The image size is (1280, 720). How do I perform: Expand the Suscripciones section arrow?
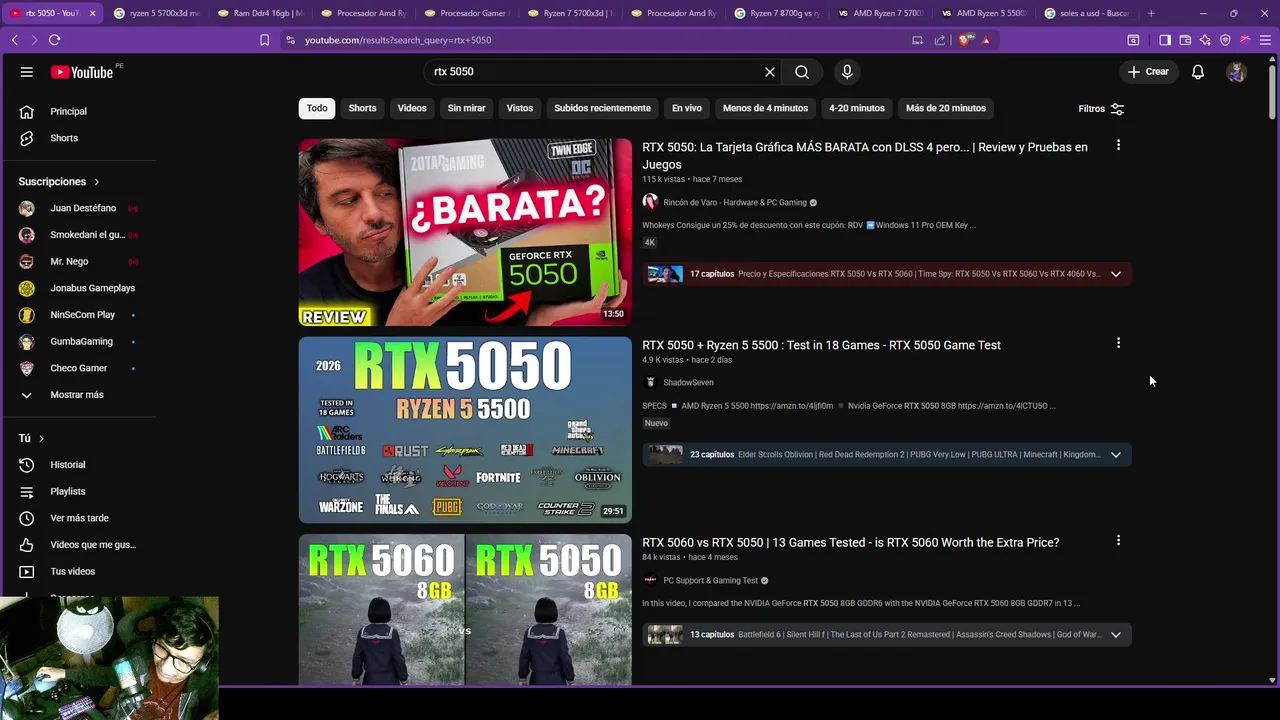pyautogui.click(x=97, y=182)
